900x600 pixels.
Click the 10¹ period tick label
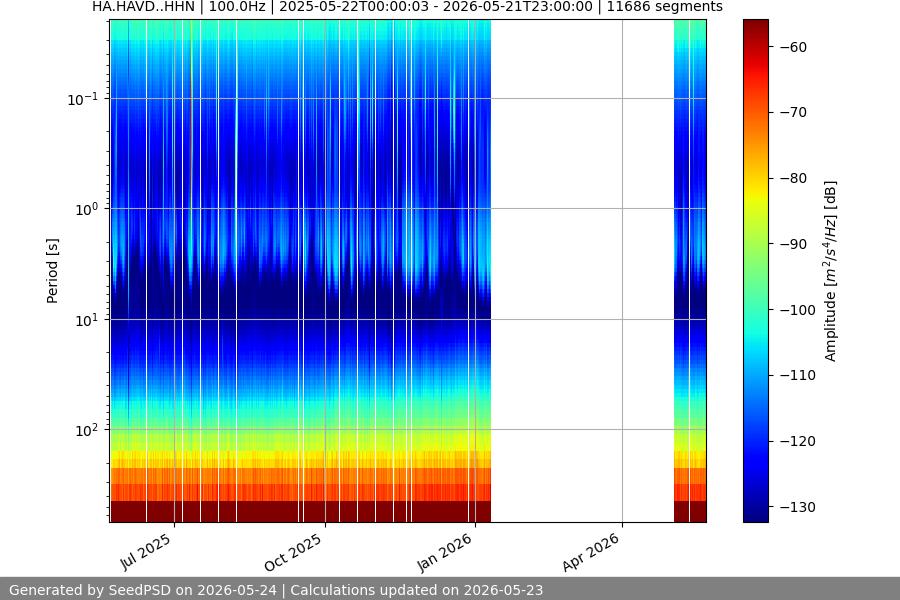pos(87,320)
